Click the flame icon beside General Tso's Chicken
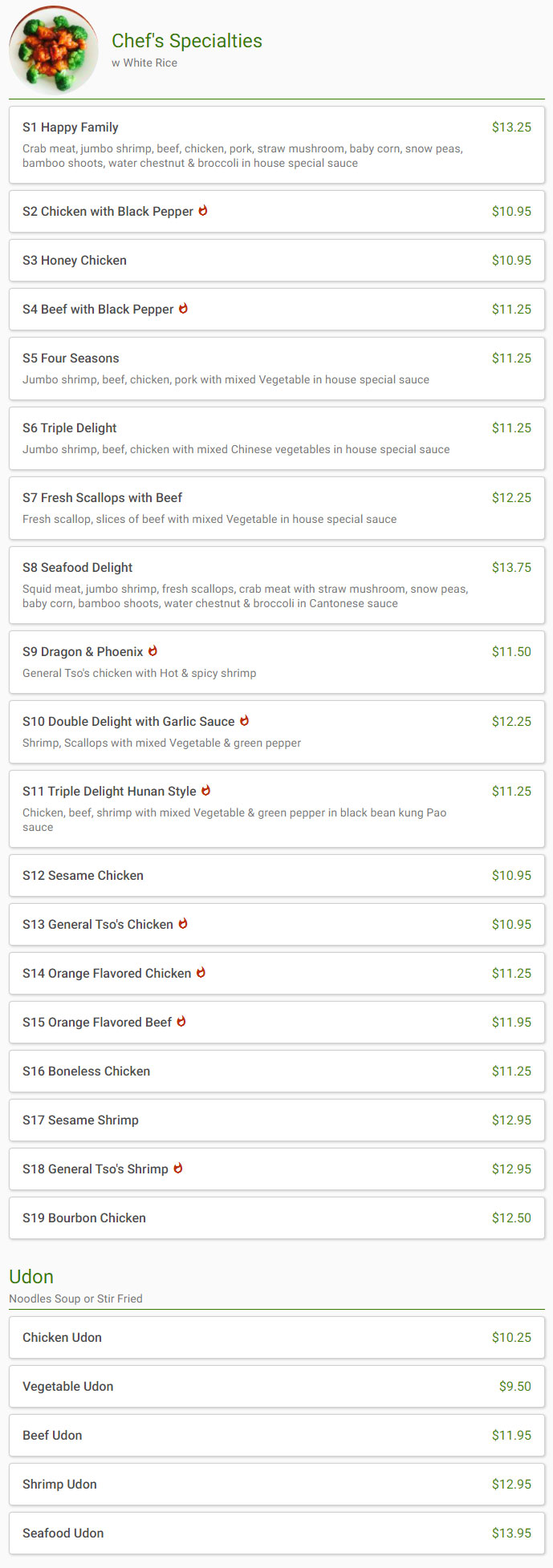 click(x=183, y=924)
